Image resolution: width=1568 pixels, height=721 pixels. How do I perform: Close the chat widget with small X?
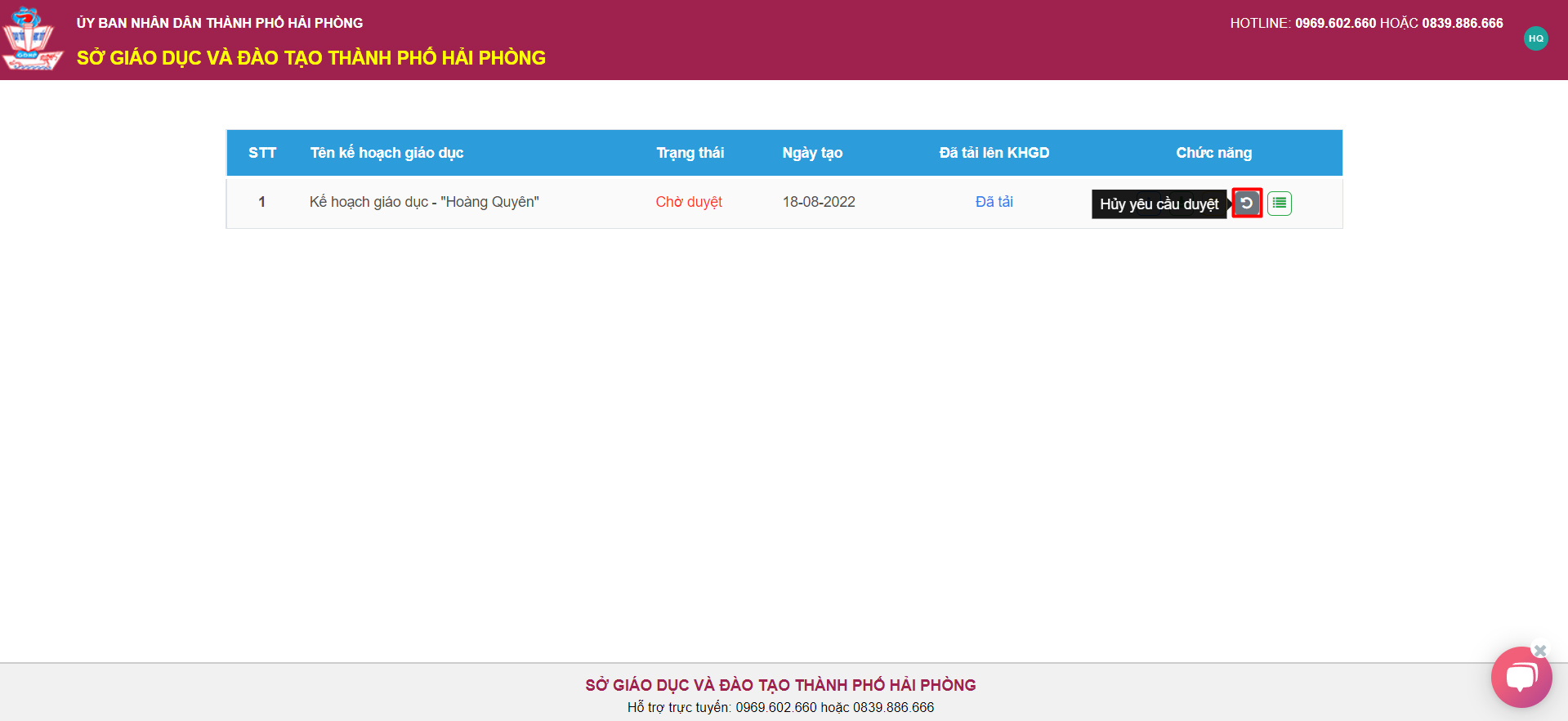(x=1540, y=651)
